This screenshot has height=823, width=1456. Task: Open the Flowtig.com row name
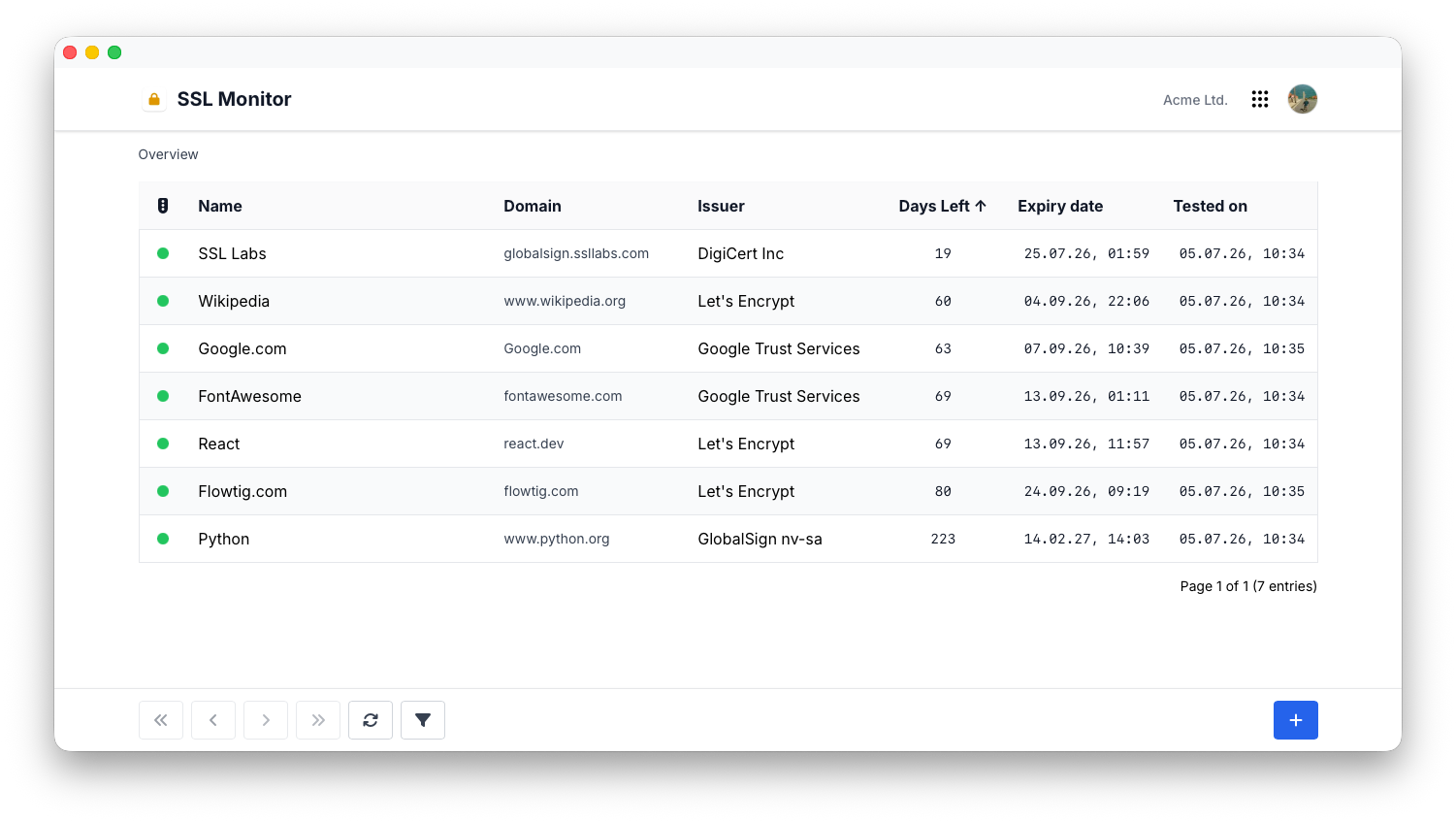click(x=243, y=491)
